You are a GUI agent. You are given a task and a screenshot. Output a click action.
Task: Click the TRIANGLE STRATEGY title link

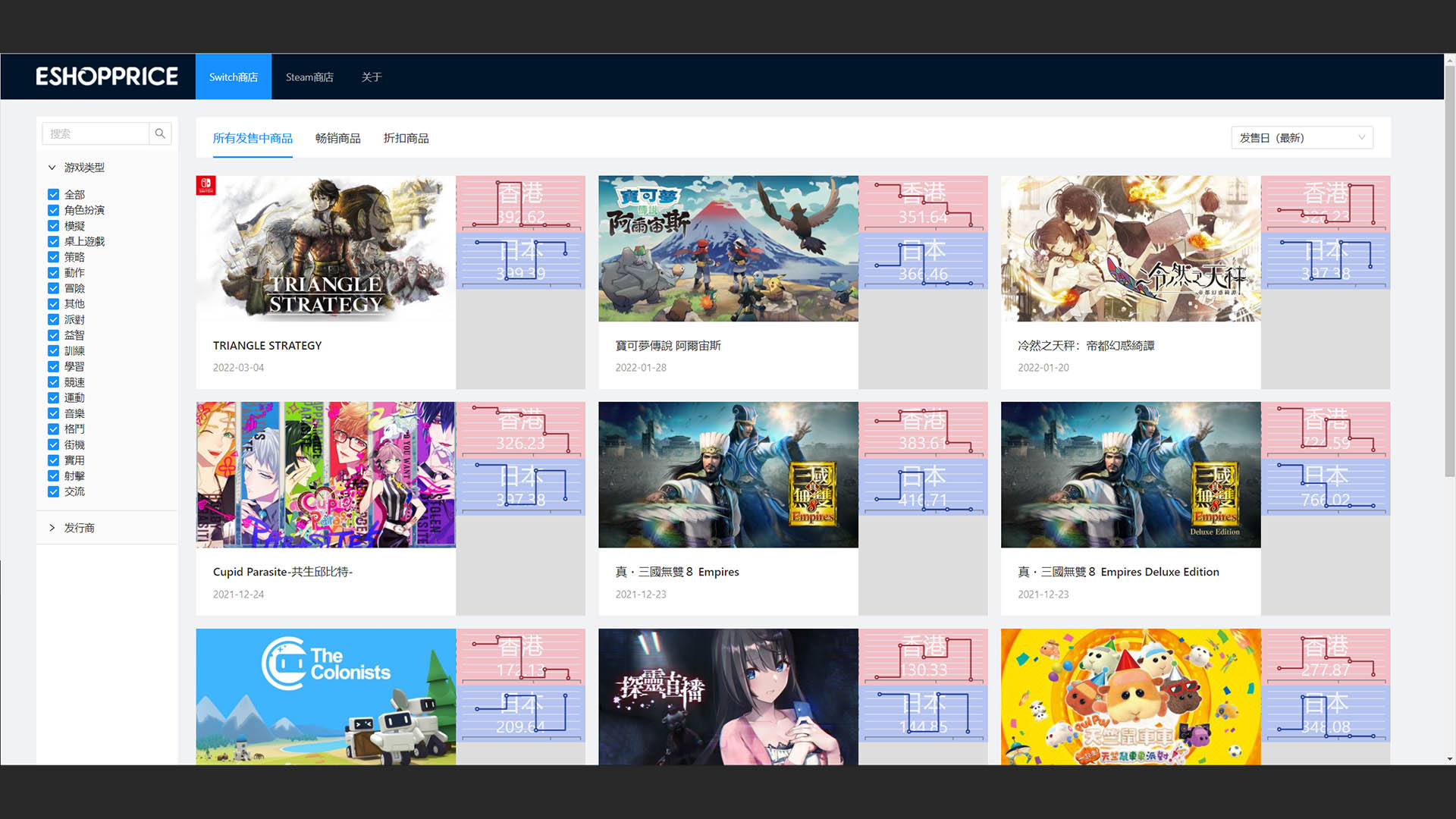(267, 346)
